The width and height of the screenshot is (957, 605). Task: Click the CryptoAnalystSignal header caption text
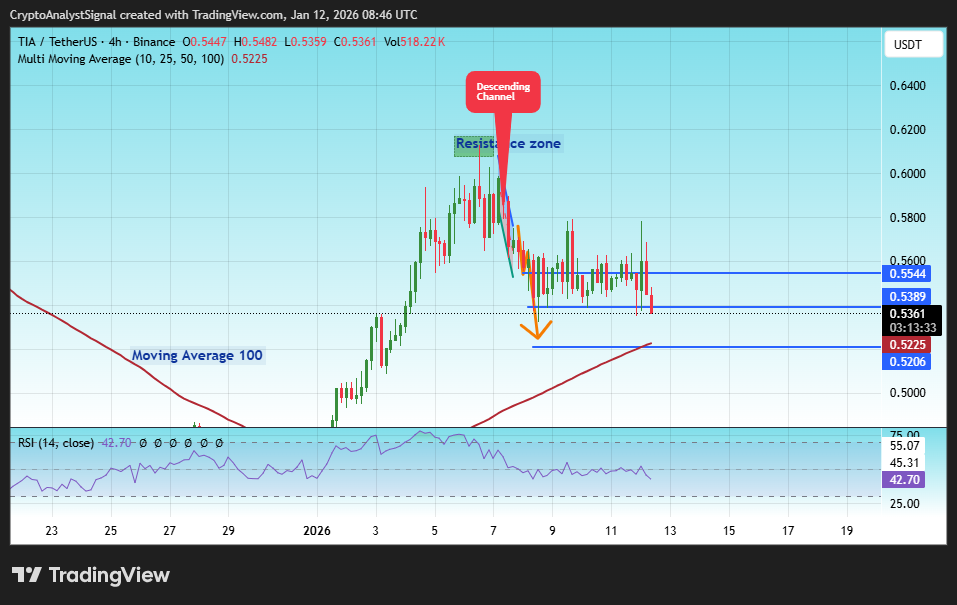point(214,15)
